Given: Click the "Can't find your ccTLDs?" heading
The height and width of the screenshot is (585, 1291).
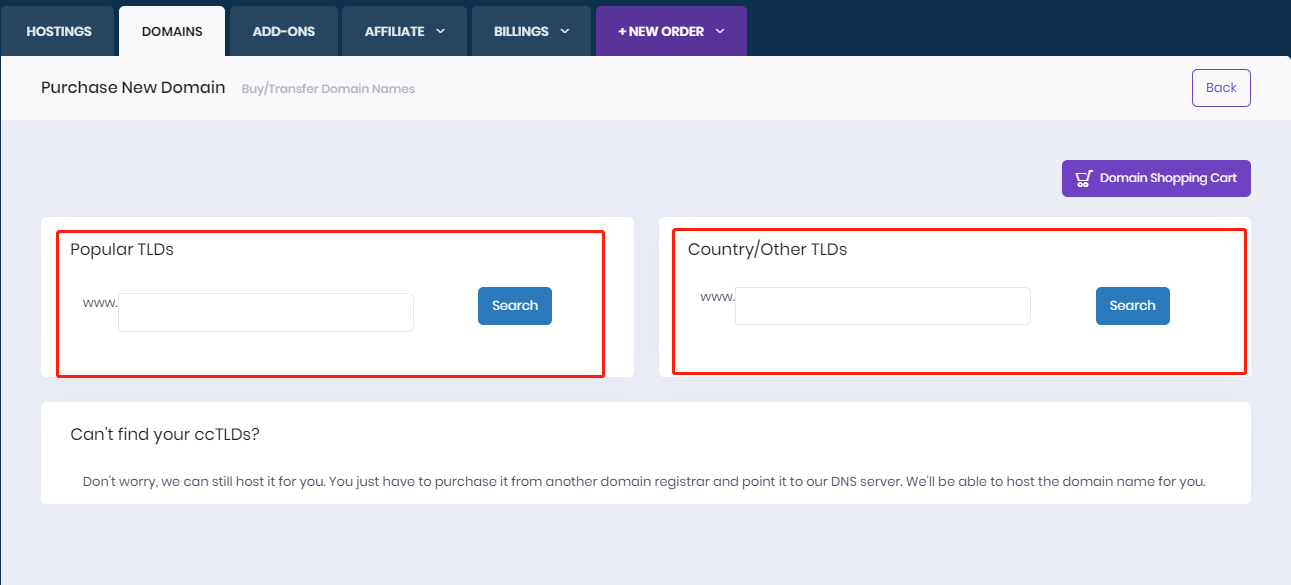Looking at the screenshot, I should point(165,434).
